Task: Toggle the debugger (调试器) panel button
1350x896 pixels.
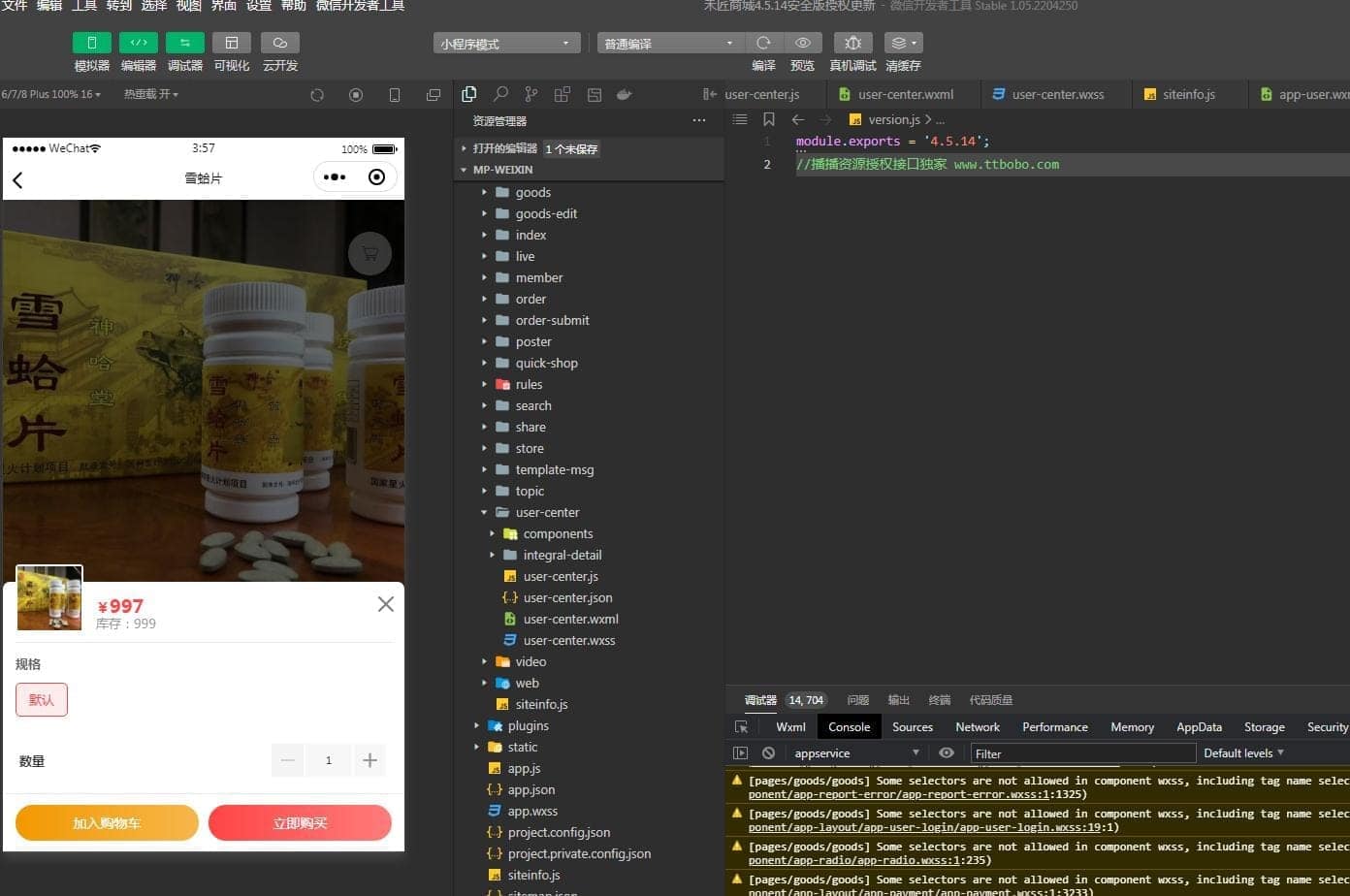Action: 185,43
